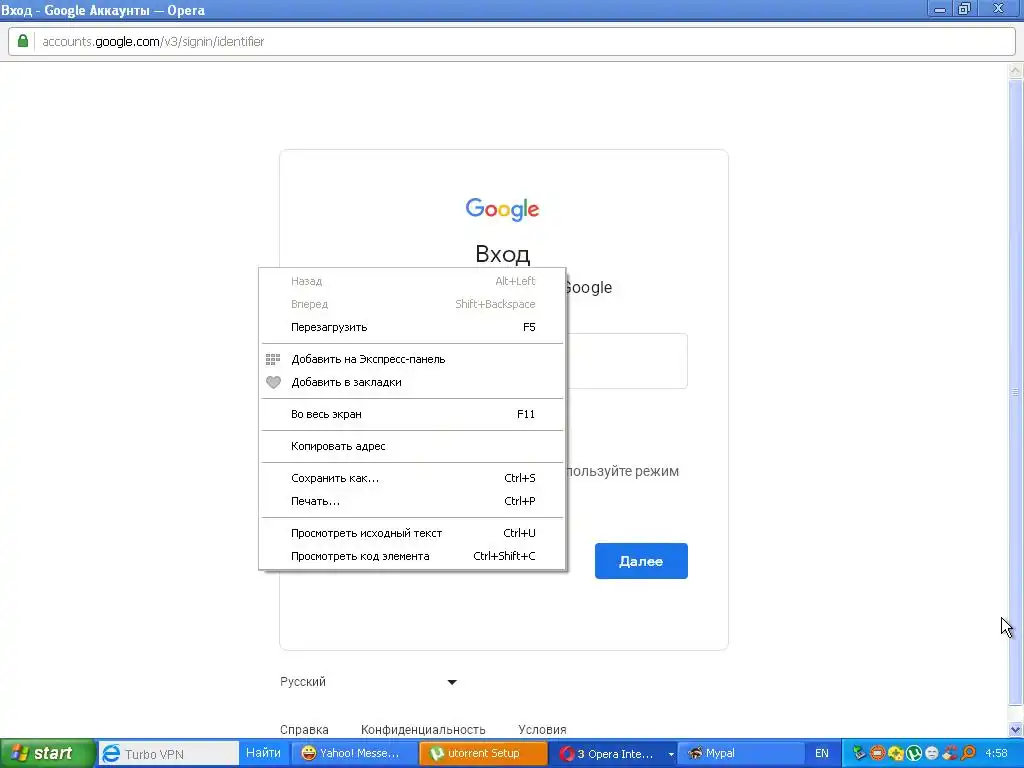Select Копировать адрес menu item
This screenshot has height=768, width=1024.
(x=412, y=446)
